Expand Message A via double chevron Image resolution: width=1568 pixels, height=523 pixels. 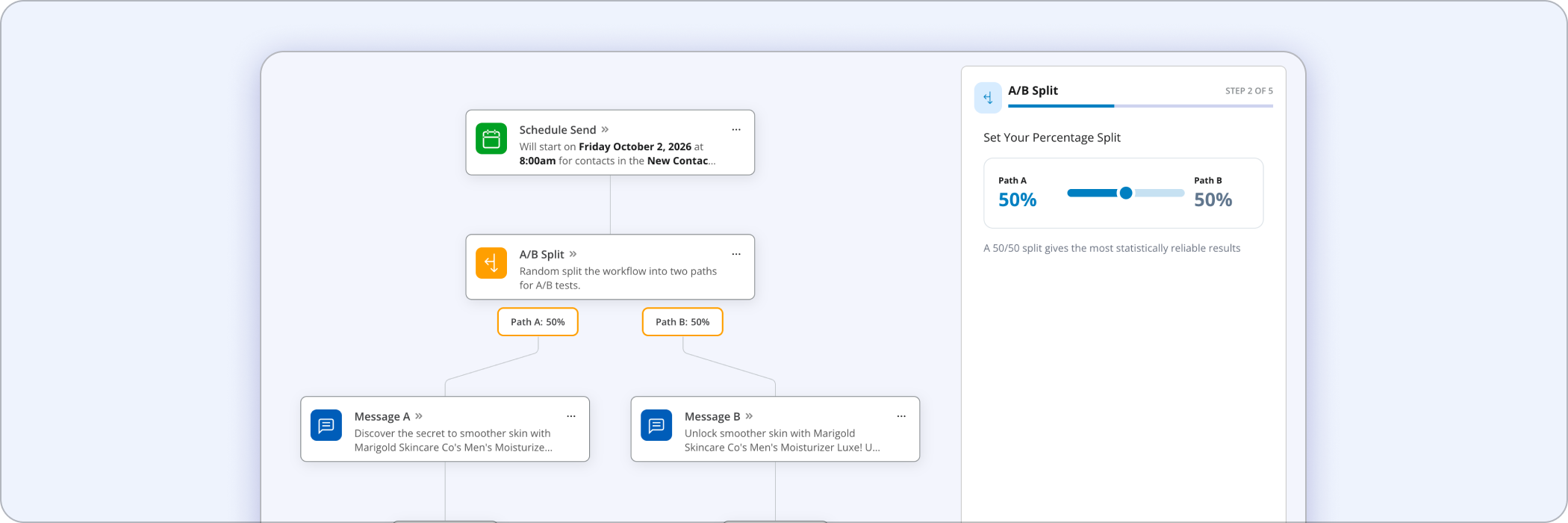click(x=419, y=416)
